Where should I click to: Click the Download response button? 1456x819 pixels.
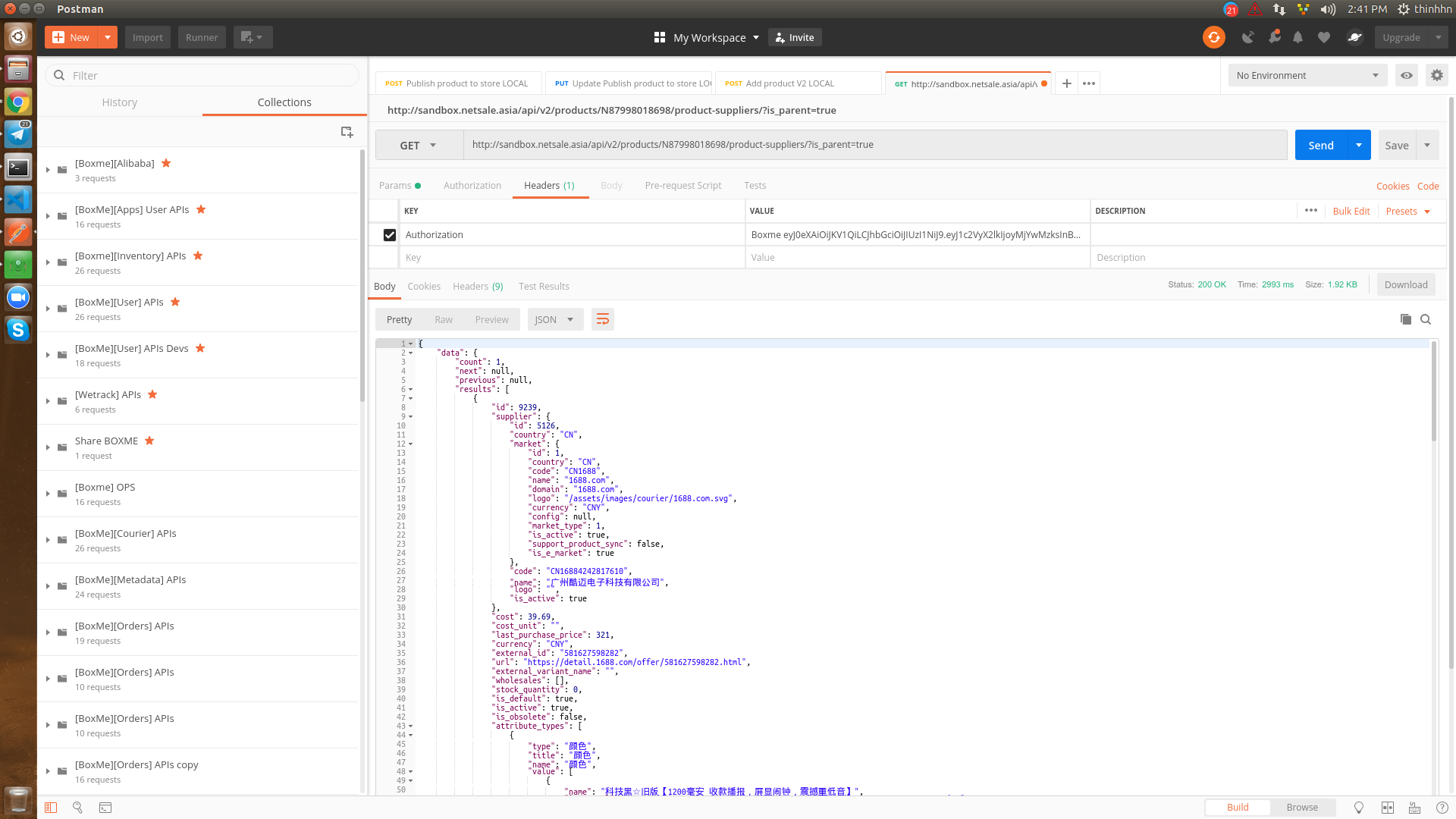(x=1406, y=284)
